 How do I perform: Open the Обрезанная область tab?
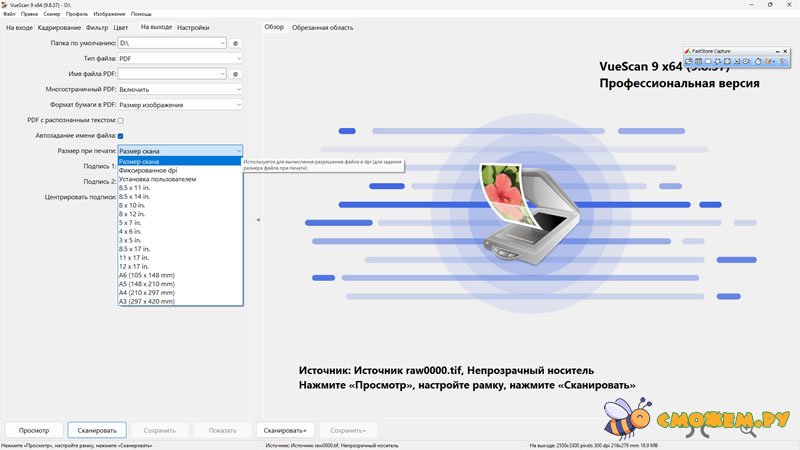click(x=322, y=28)
